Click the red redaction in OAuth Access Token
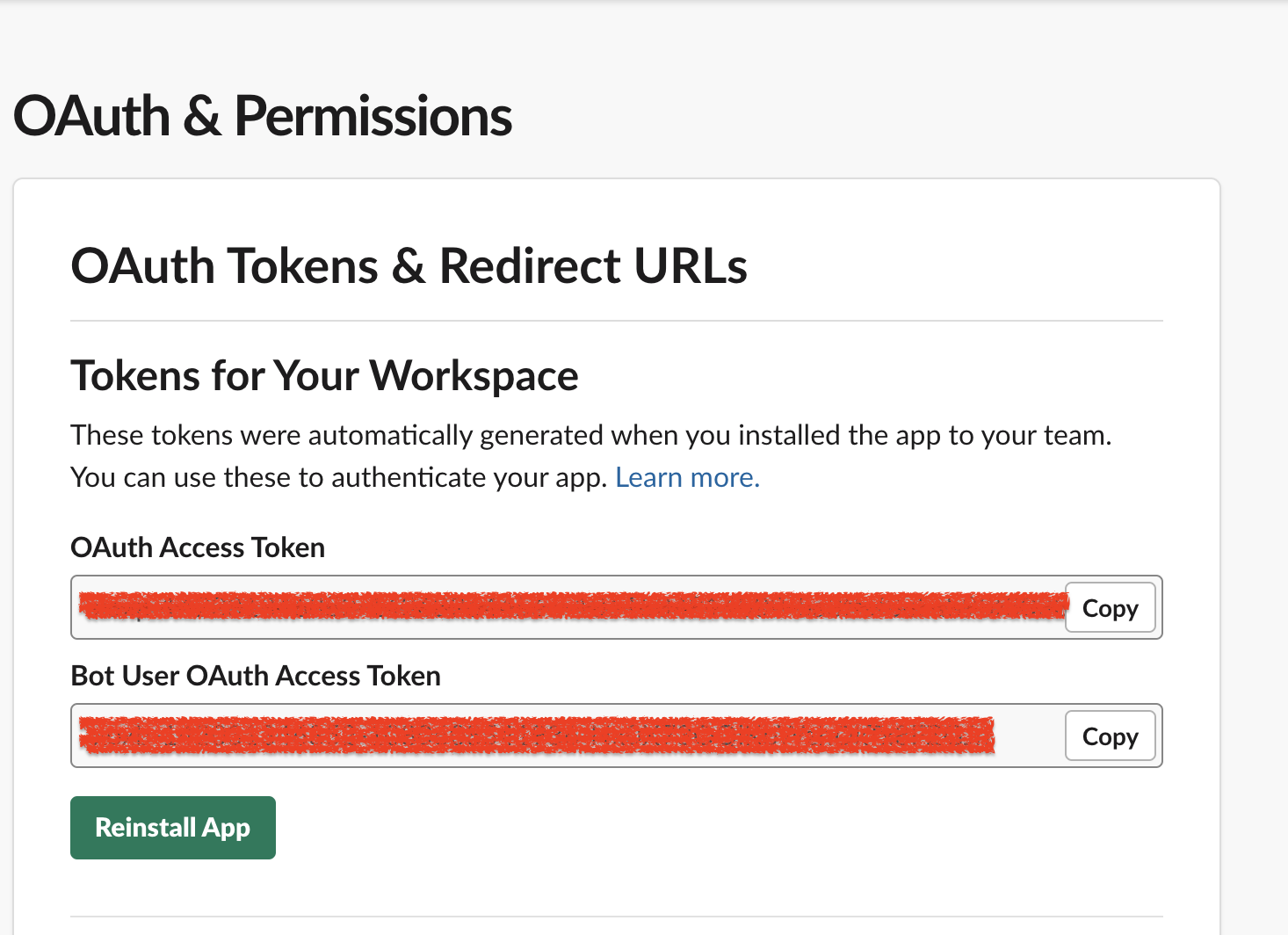Screen dimensions: 1288x935 click(571, 605)
